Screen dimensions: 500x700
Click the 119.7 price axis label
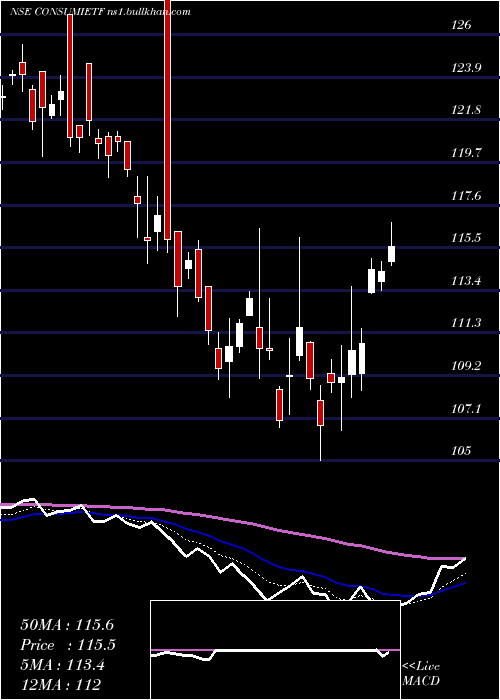click(x=467, y=153)
